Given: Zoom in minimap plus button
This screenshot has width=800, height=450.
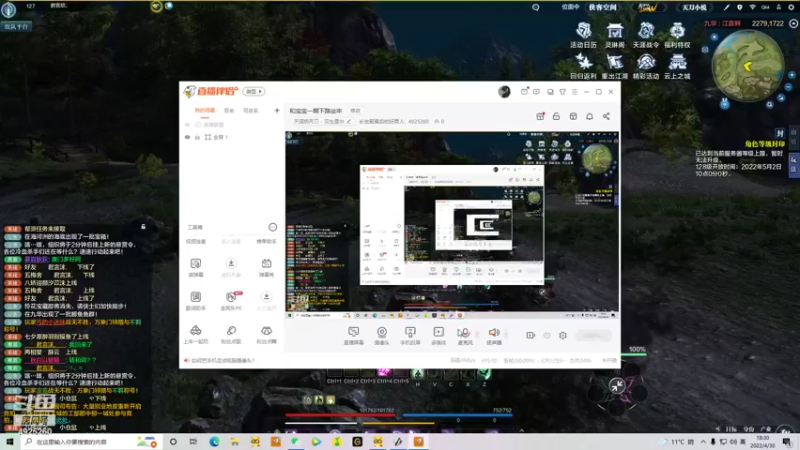Looking at the screenshot, I should pos(791,75).
